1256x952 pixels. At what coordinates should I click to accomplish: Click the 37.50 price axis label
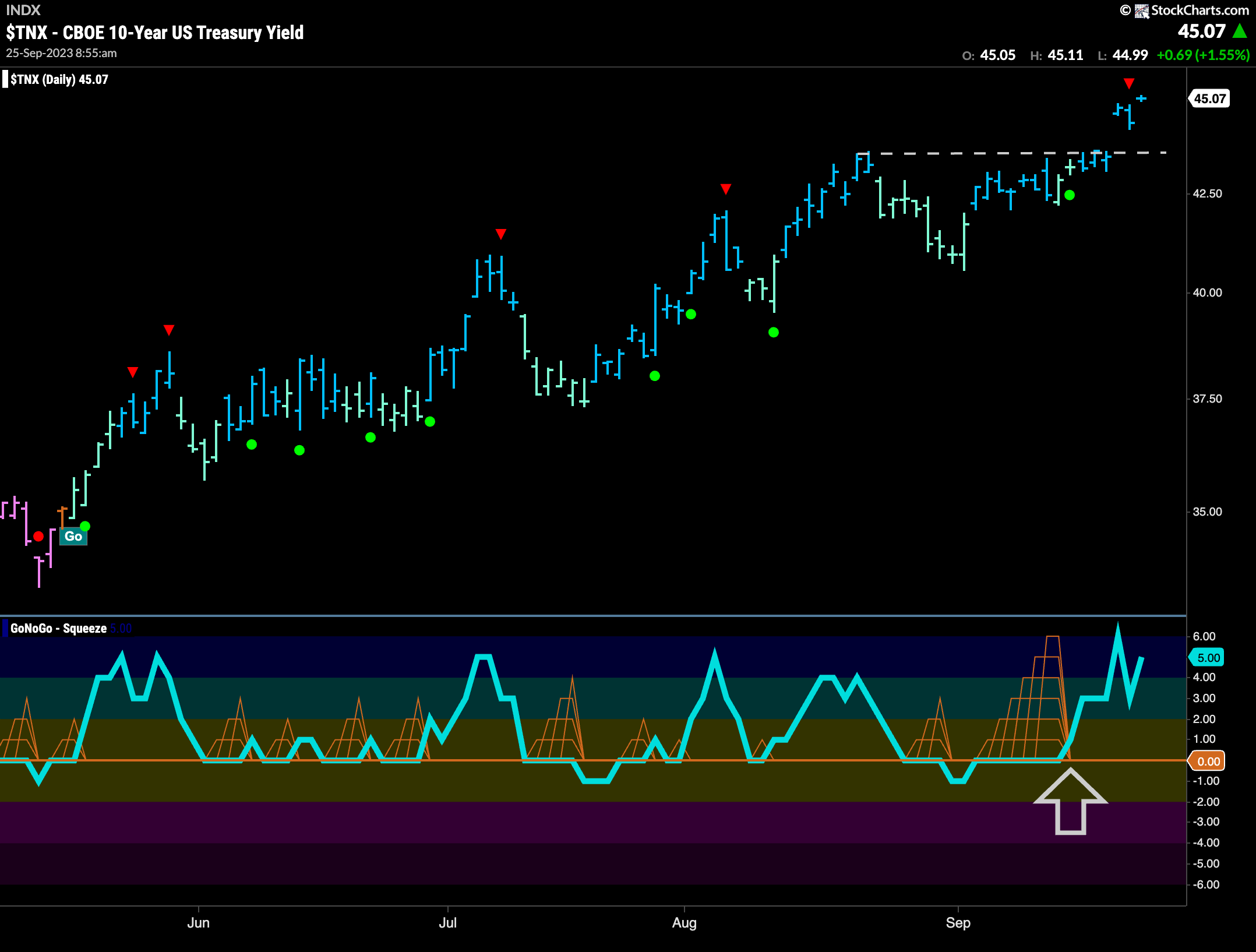[1207, 399]
